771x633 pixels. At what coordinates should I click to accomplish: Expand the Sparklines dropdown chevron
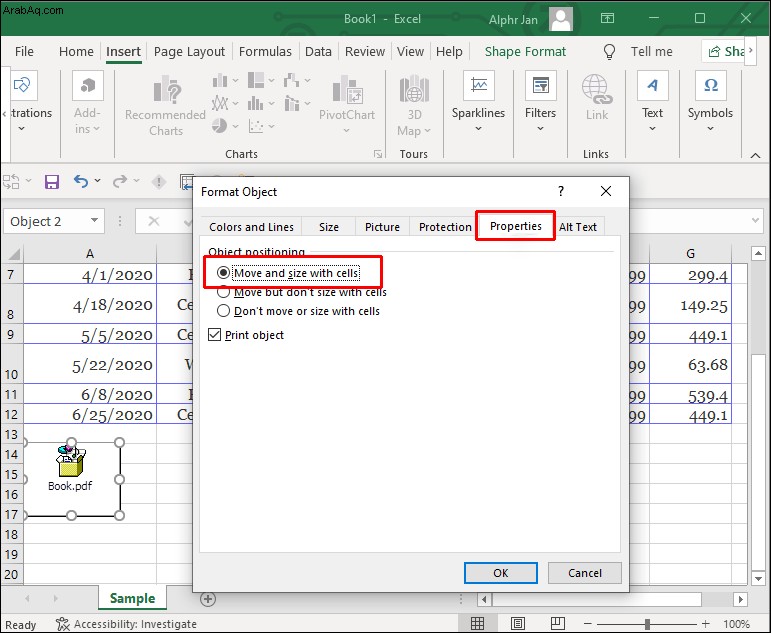[x=478, y=129]
